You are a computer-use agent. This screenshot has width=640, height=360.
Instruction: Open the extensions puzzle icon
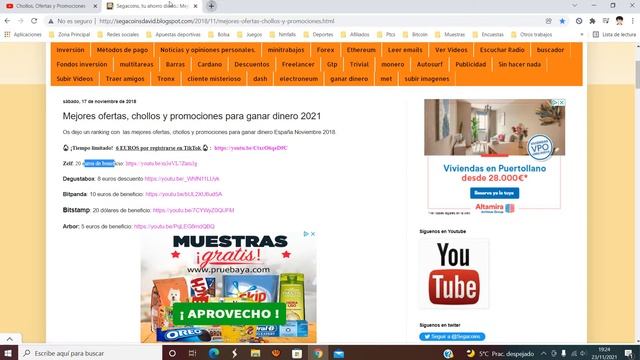coord(592,21)
